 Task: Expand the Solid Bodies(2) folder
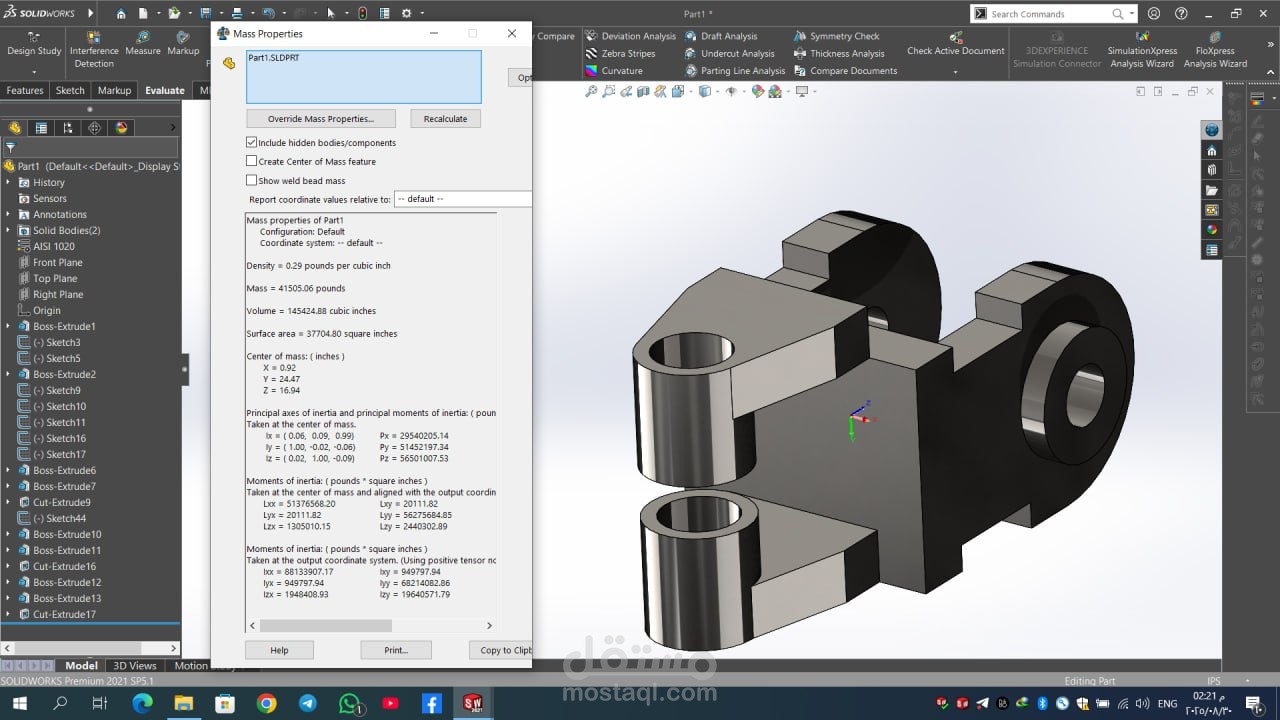pyautogui.click(x=9, y=231)
